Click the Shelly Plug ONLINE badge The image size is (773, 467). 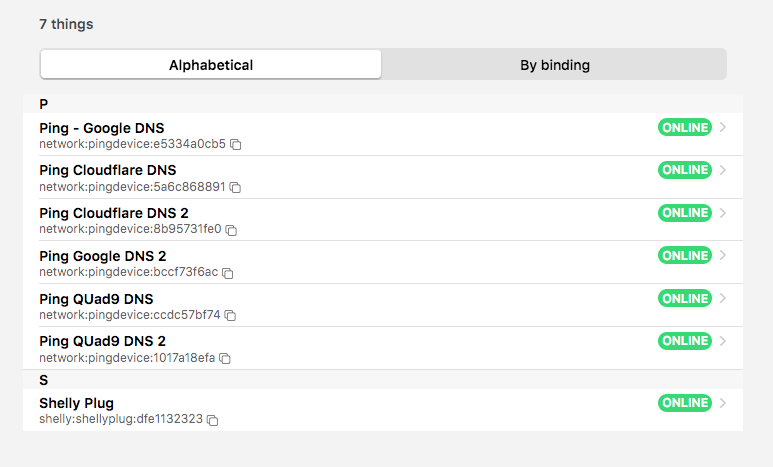pos(684,403)
